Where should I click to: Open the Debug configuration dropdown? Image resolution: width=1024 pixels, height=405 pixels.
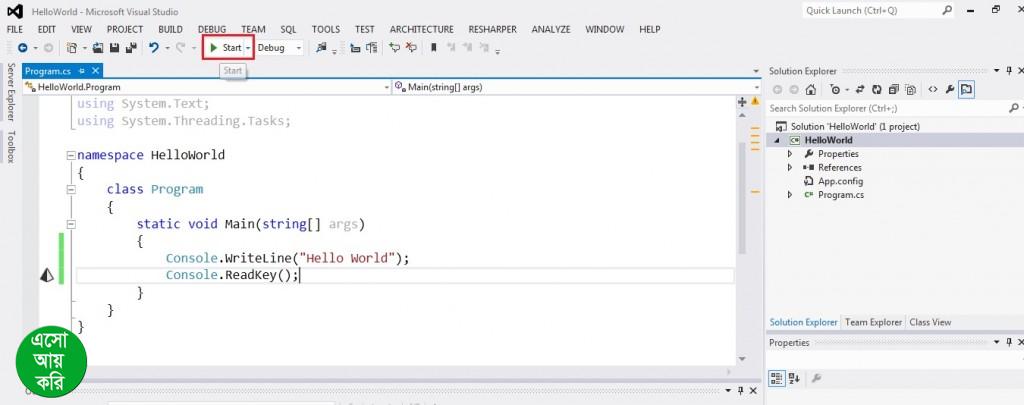298,48
